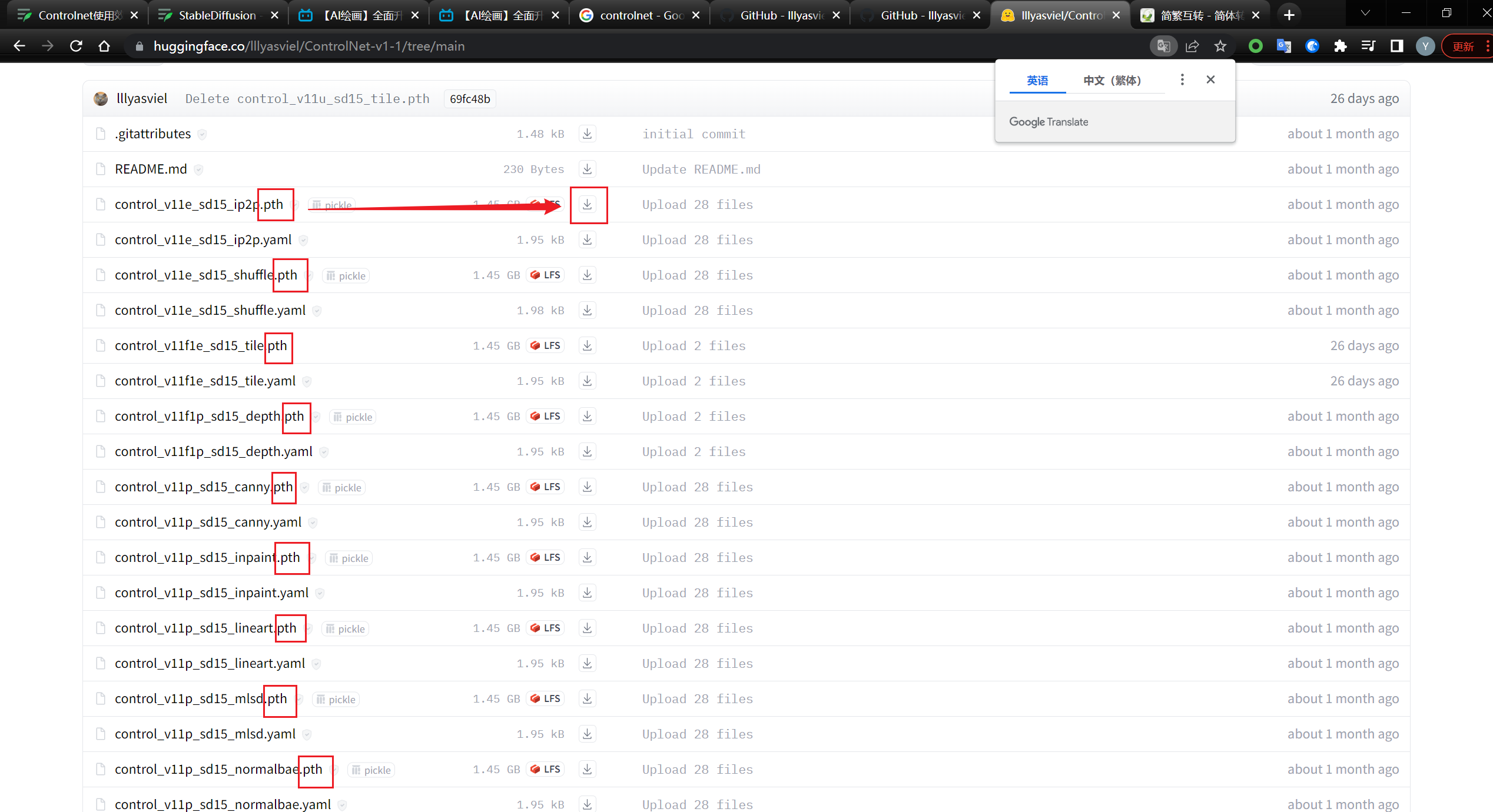The image size is (1493, 812).
Task: Download control_v11p_sd15_lineart.yaml config
Action: point(587,664)
